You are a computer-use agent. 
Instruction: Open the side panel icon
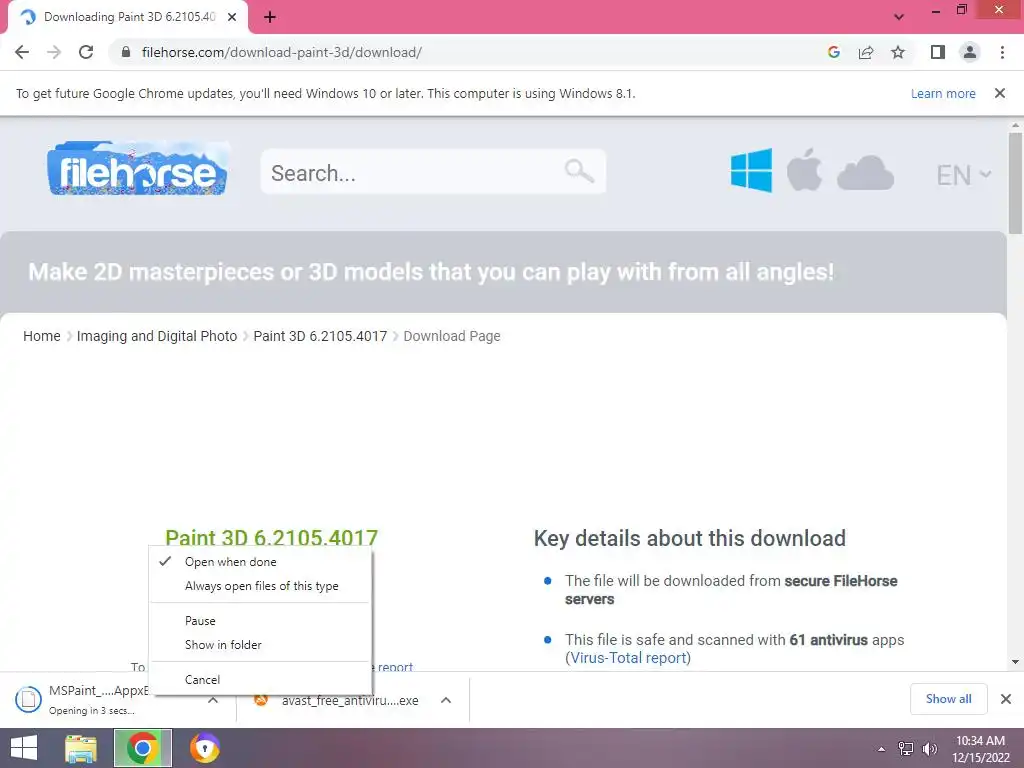click(938, 52)
